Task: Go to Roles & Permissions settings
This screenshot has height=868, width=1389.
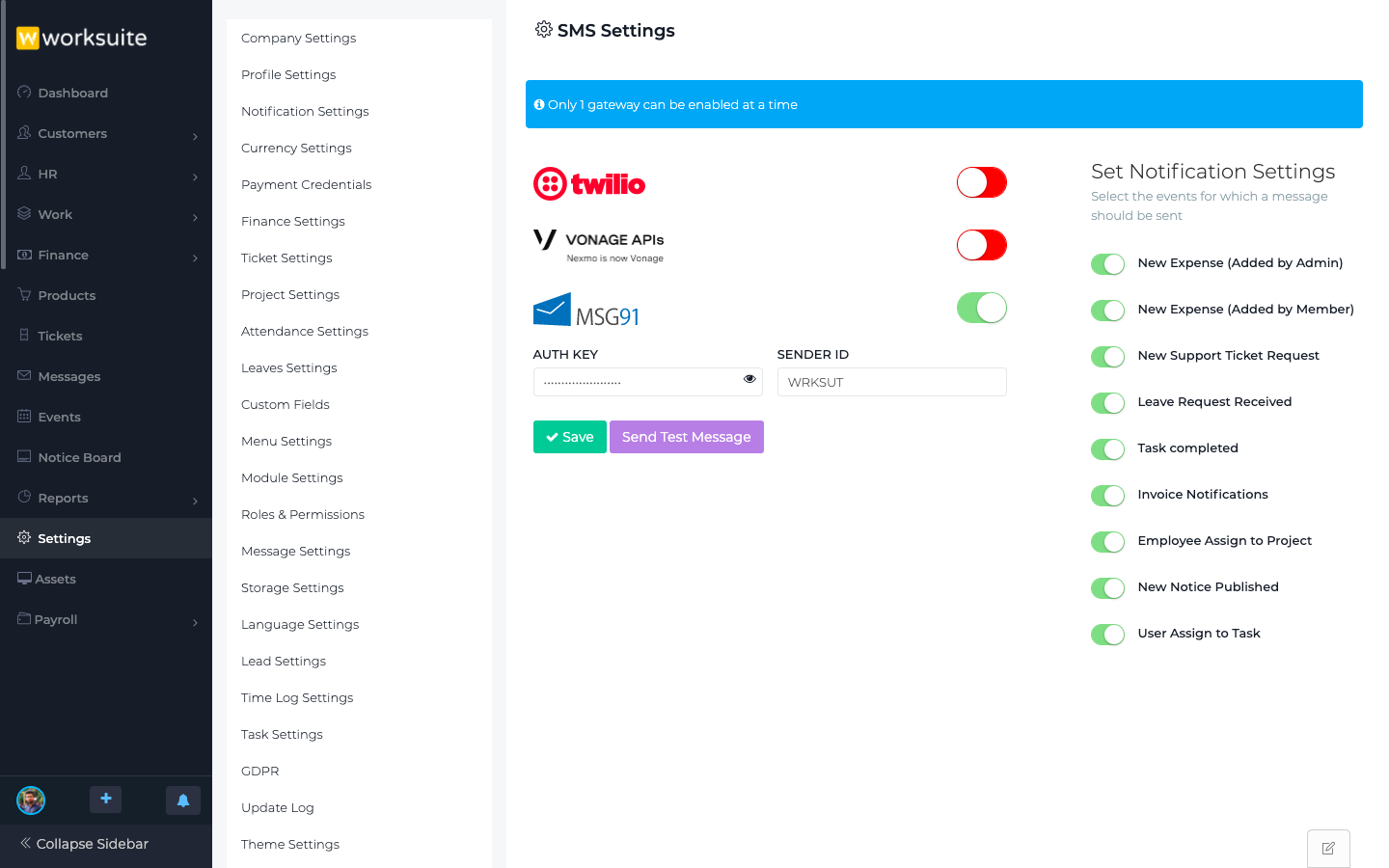Action: point(303,515)
